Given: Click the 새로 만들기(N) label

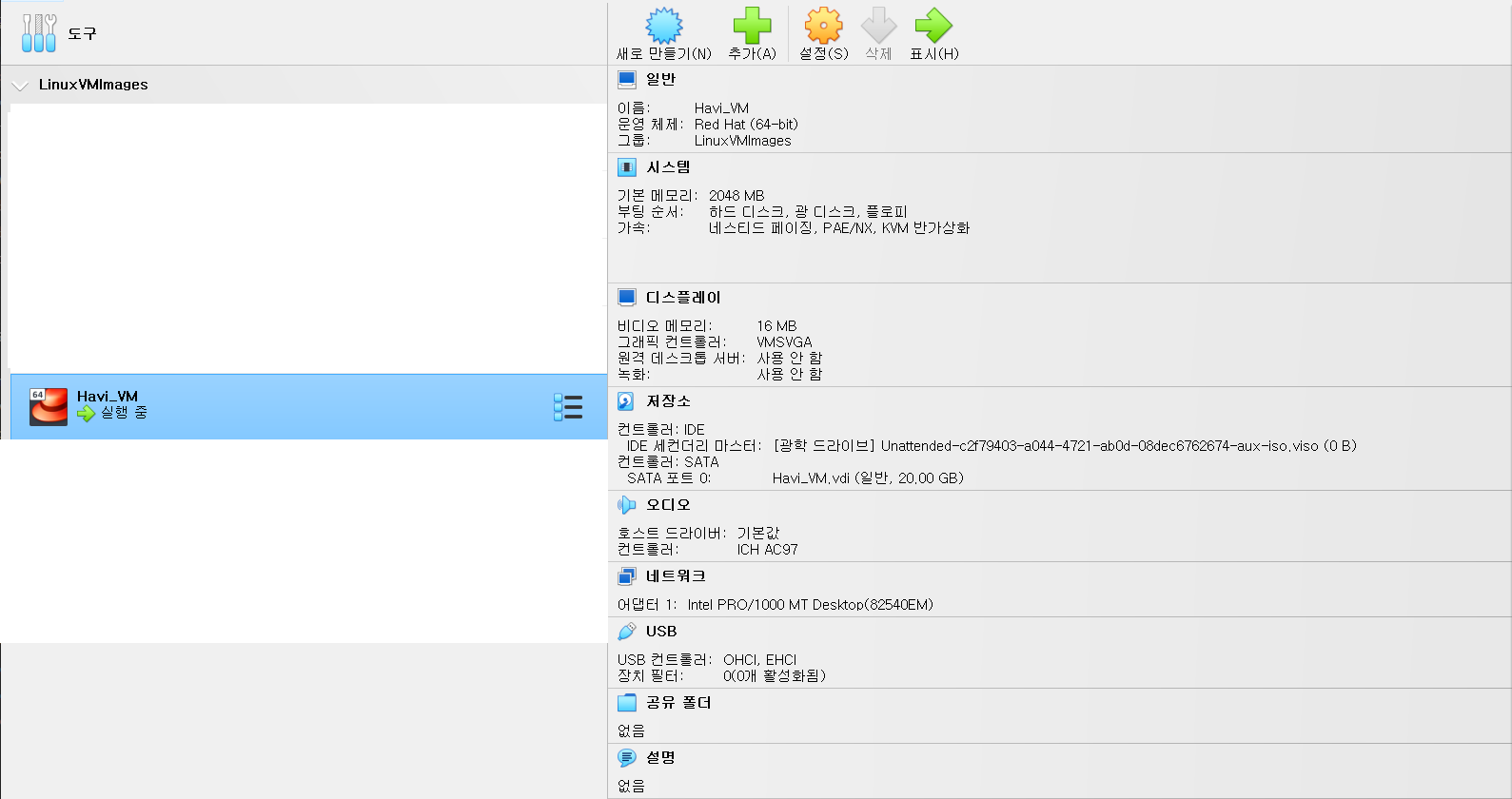Looking at the screenshot, I should (x=664, y=54).
